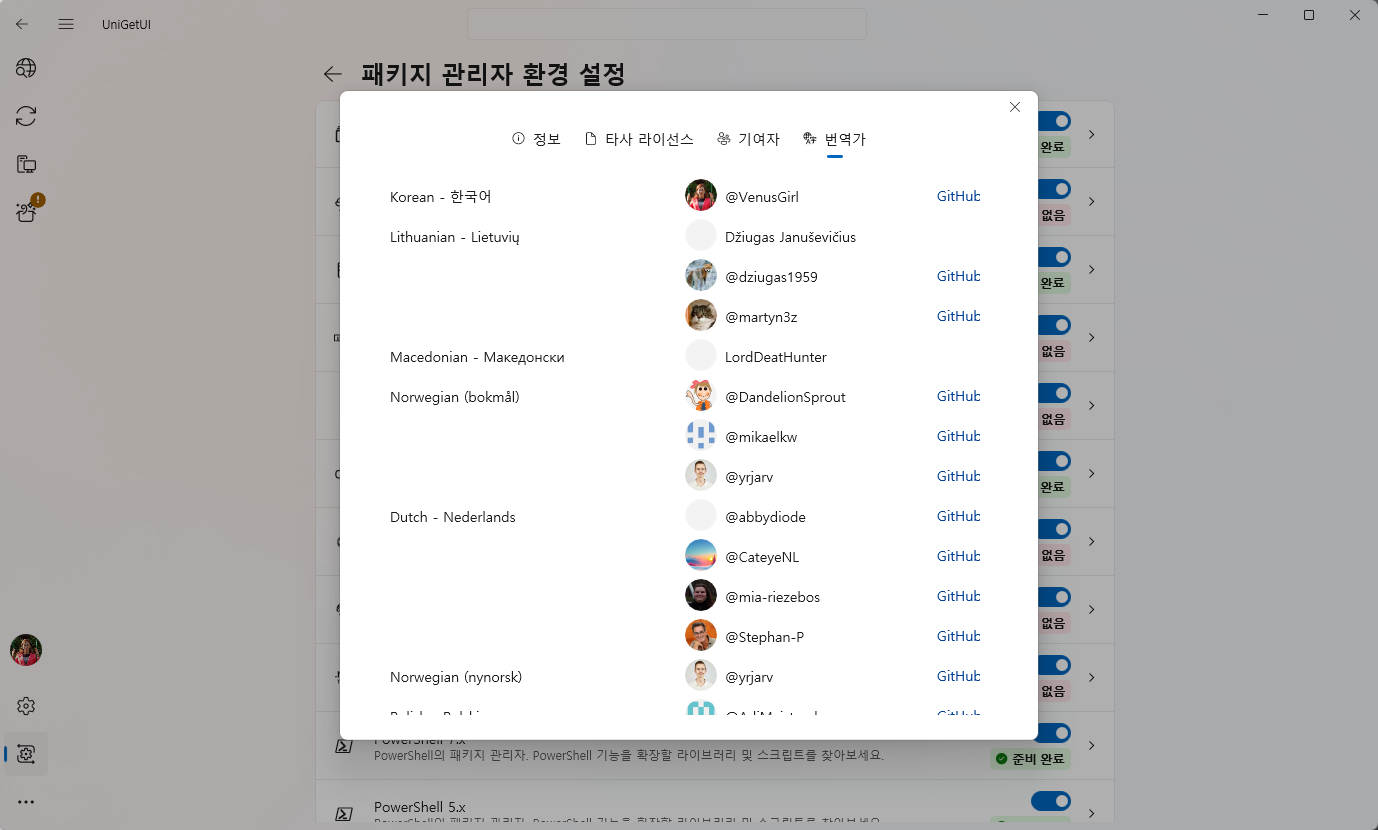Click the name LordDeatHunter
The image size is (1378, 830).
(x=776, y=357)
